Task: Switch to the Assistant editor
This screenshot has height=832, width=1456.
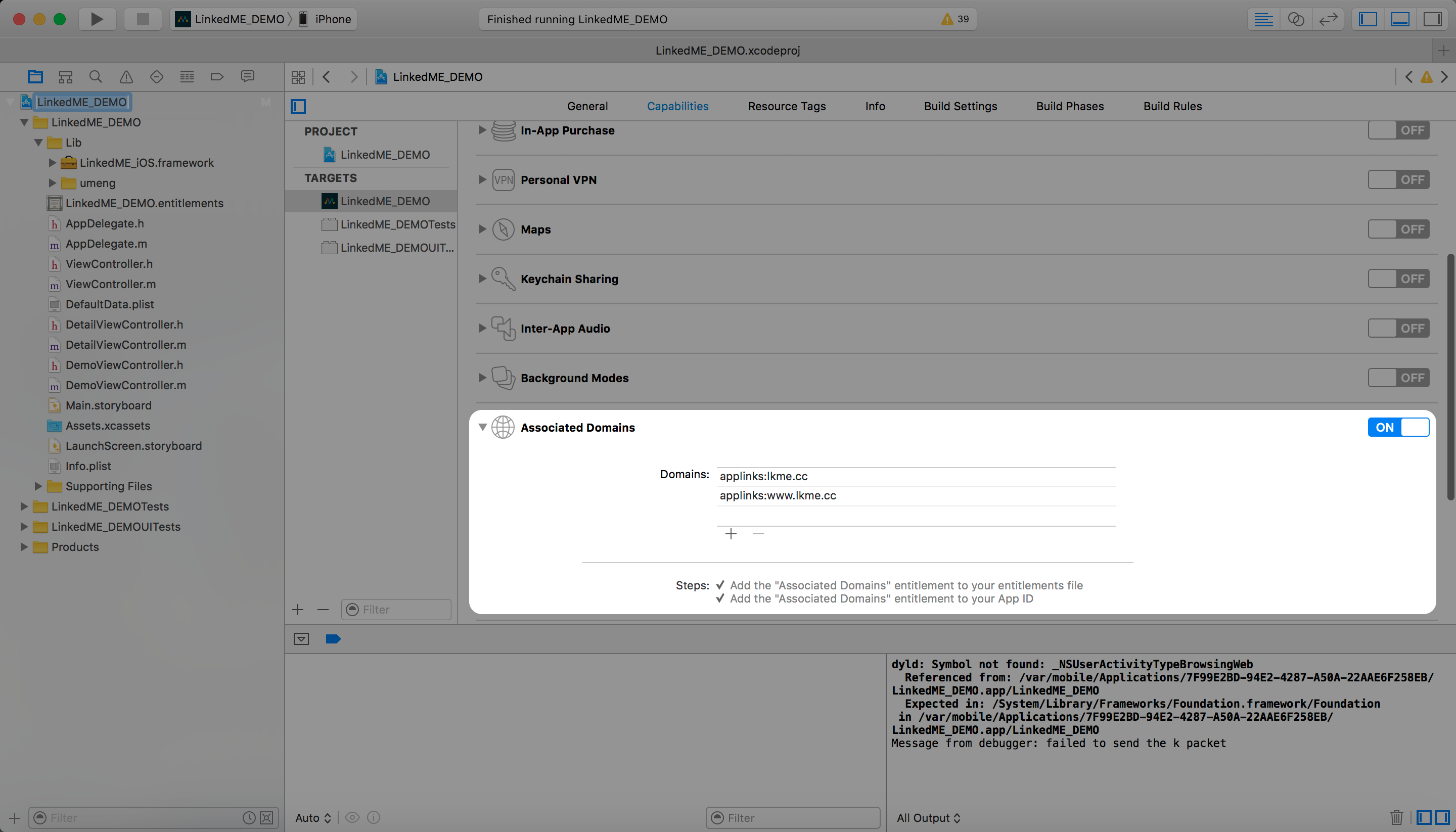Action: click(1296, 19)
